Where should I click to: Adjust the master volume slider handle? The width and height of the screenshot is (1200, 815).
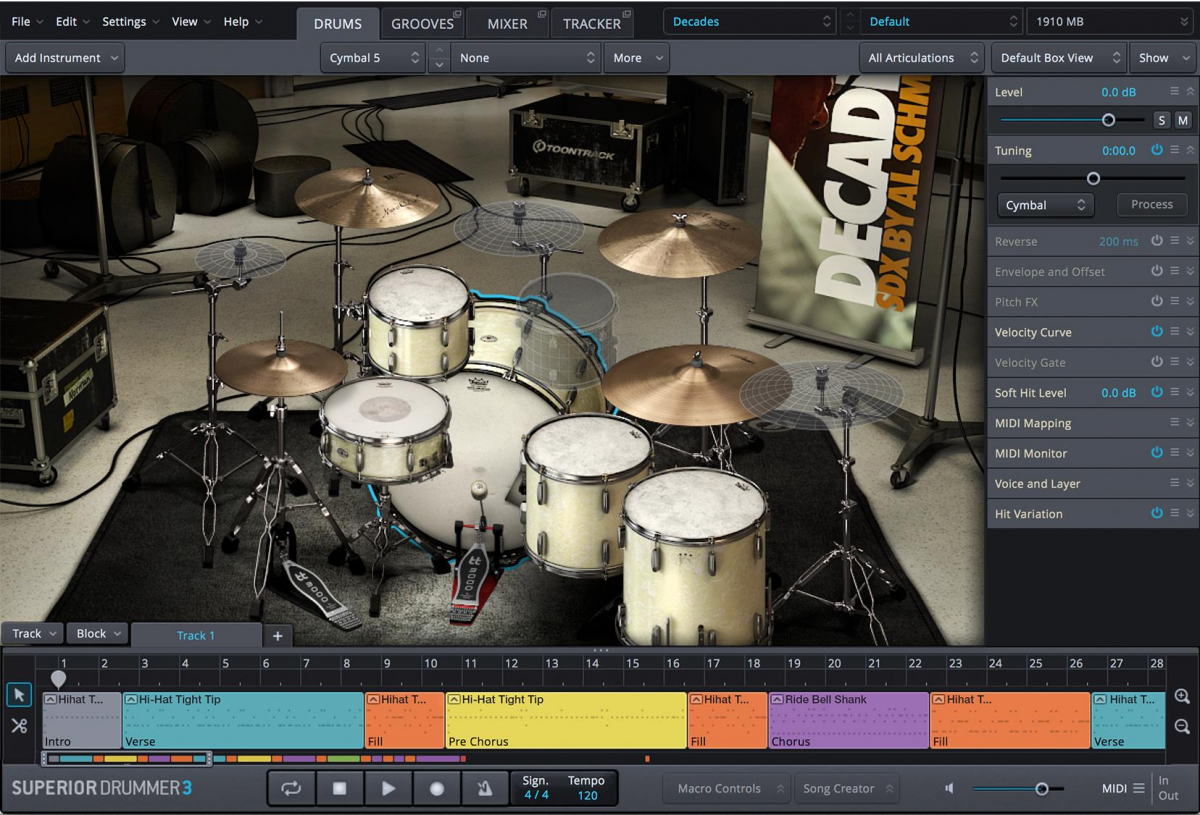(1041, 789)
